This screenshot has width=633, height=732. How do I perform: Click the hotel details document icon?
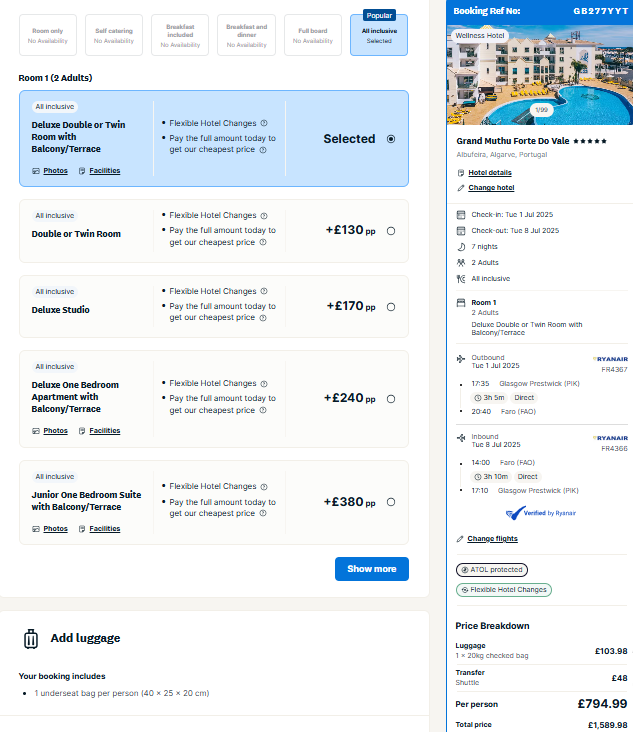point(461,173)
